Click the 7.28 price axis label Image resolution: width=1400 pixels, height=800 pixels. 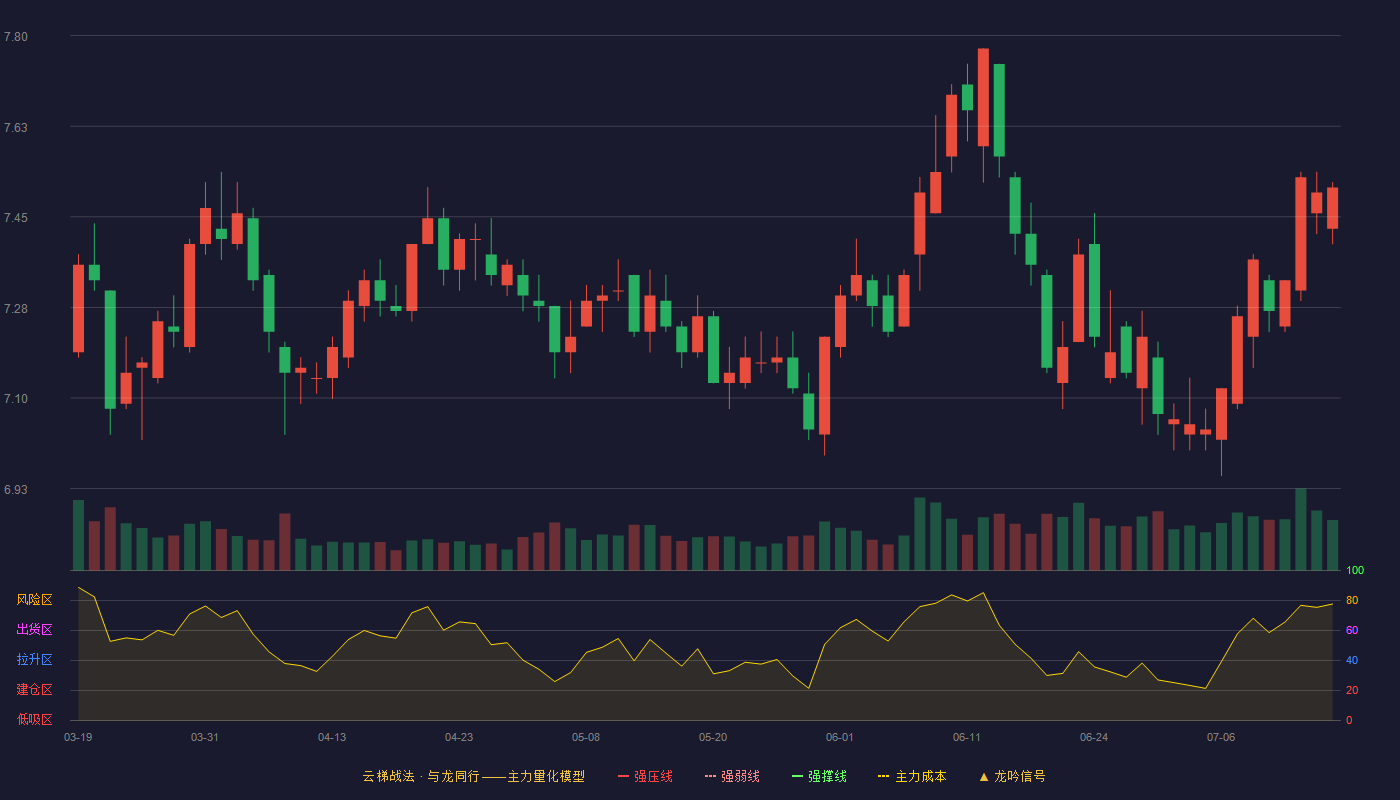[16, 309]
